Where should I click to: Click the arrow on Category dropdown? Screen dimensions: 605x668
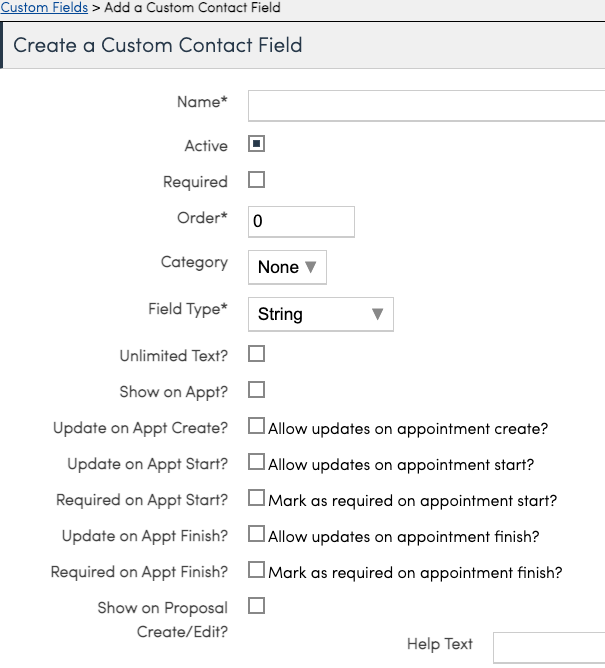coord(310,267)
